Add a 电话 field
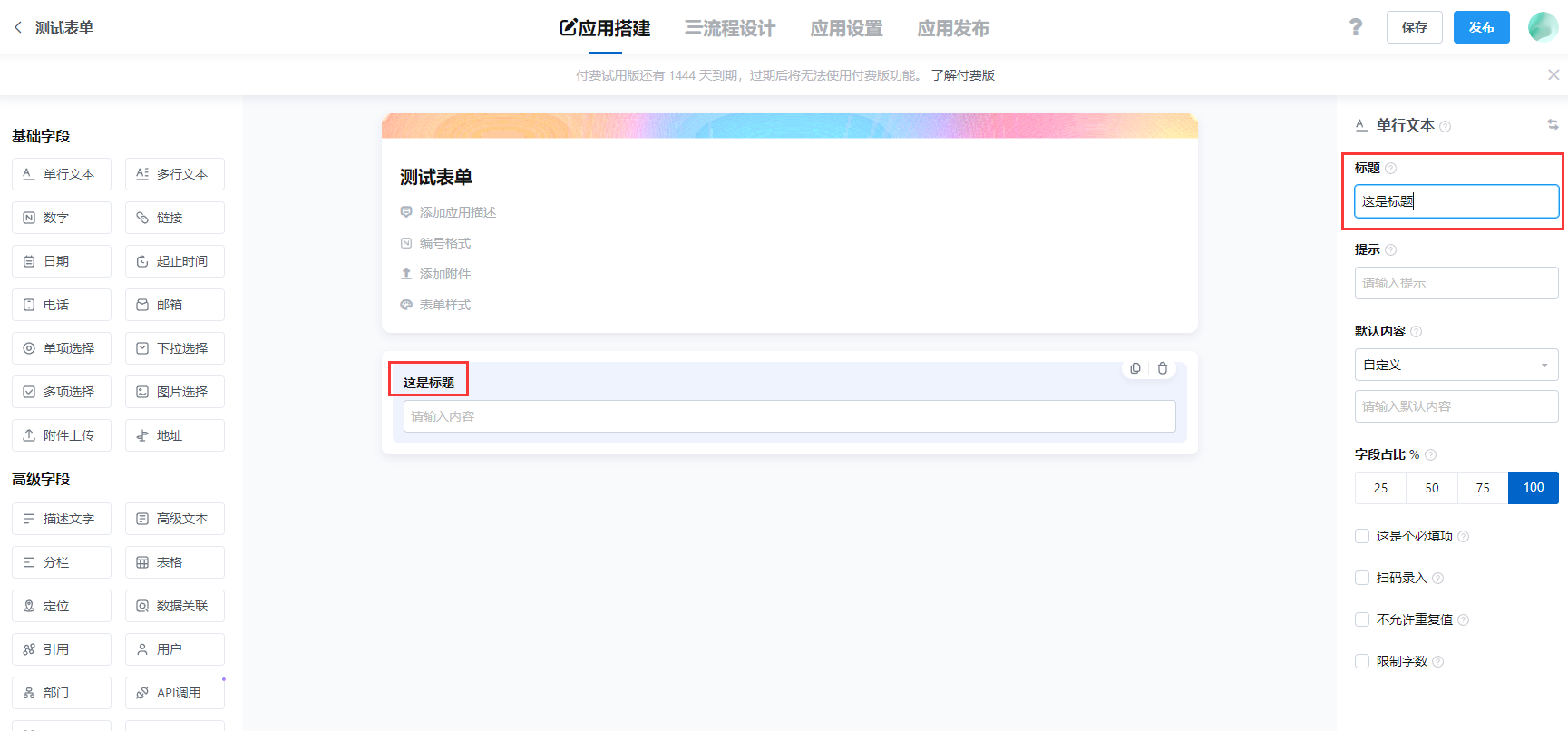This screenshot has height=731, width=1568. pyautogui.click(x=62, y=305)
